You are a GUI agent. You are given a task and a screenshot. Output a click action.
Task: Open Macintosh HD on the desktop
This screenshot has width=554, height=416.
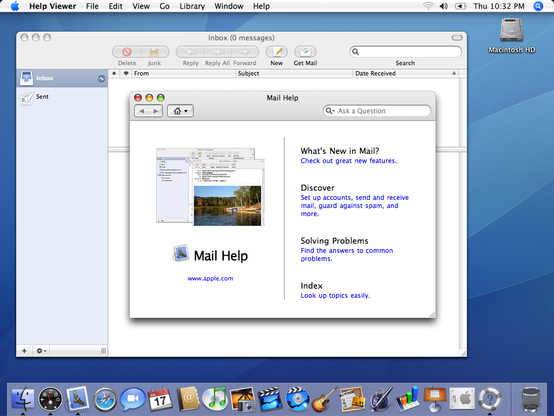(x=511, y=35)
